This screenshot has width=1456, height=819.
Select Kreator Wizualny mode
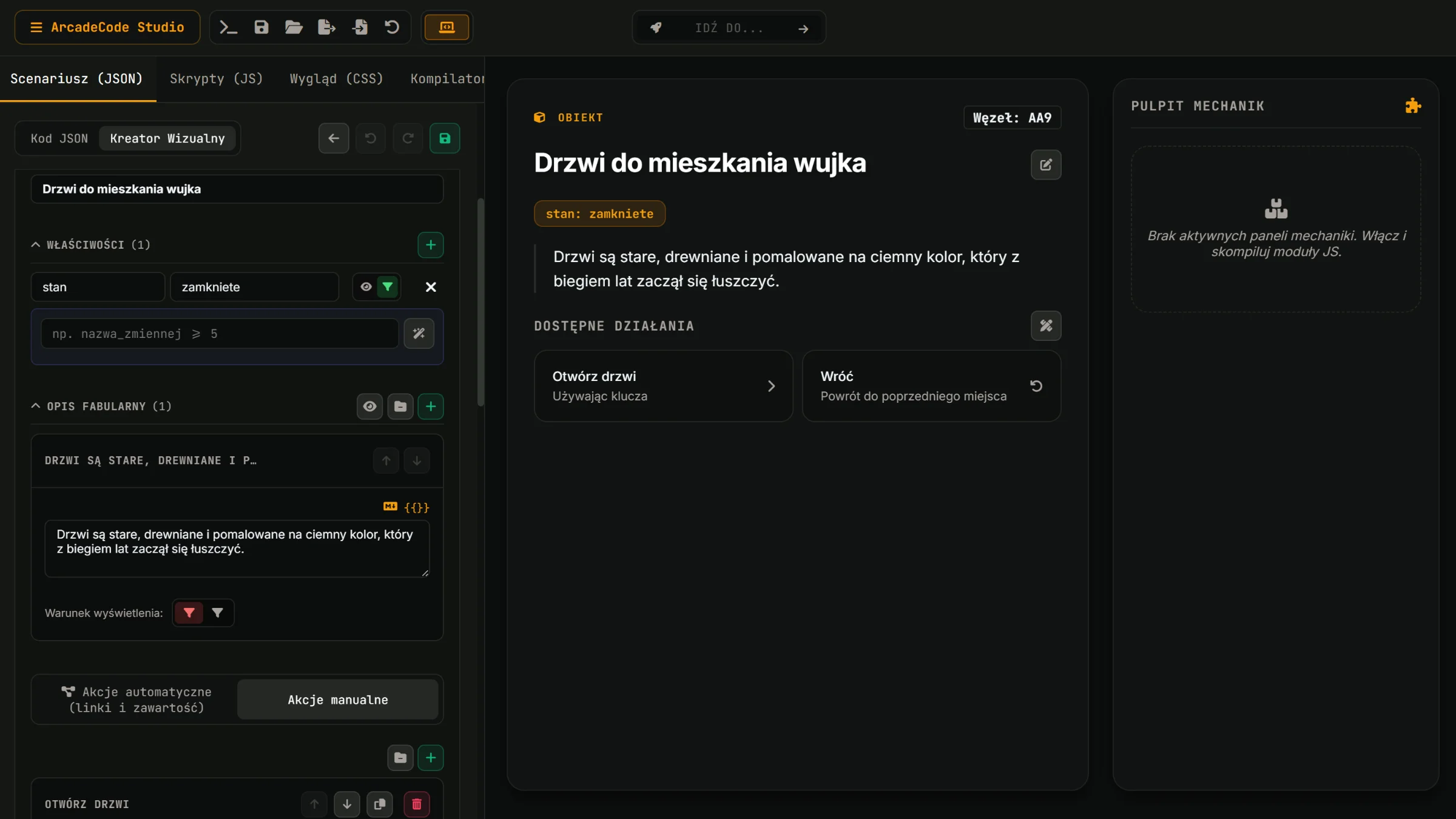coord(167,138)
